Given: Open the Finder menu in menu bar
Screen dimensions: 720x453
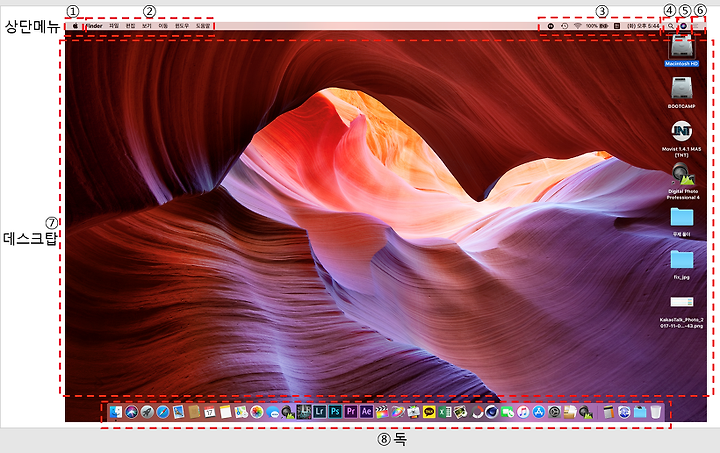Looking at the screenshot, I should click(94, 26).
